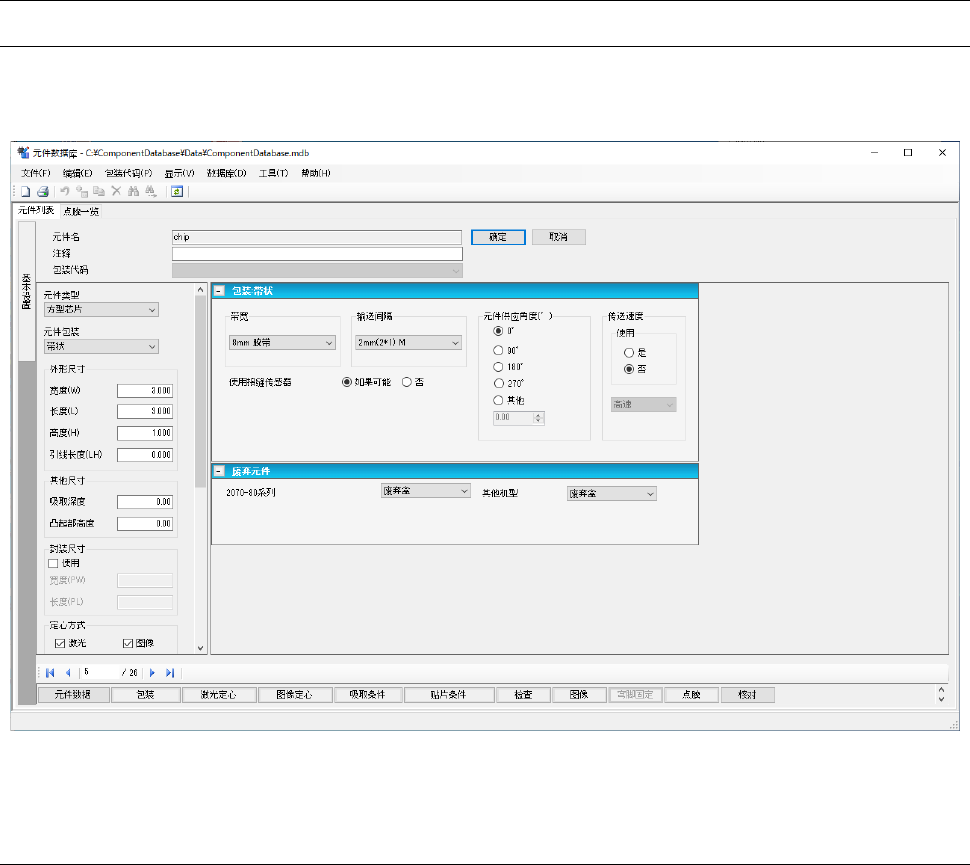Select the 90° supply angle option
This screenshot has height=865, width=970.
[498, 351]
